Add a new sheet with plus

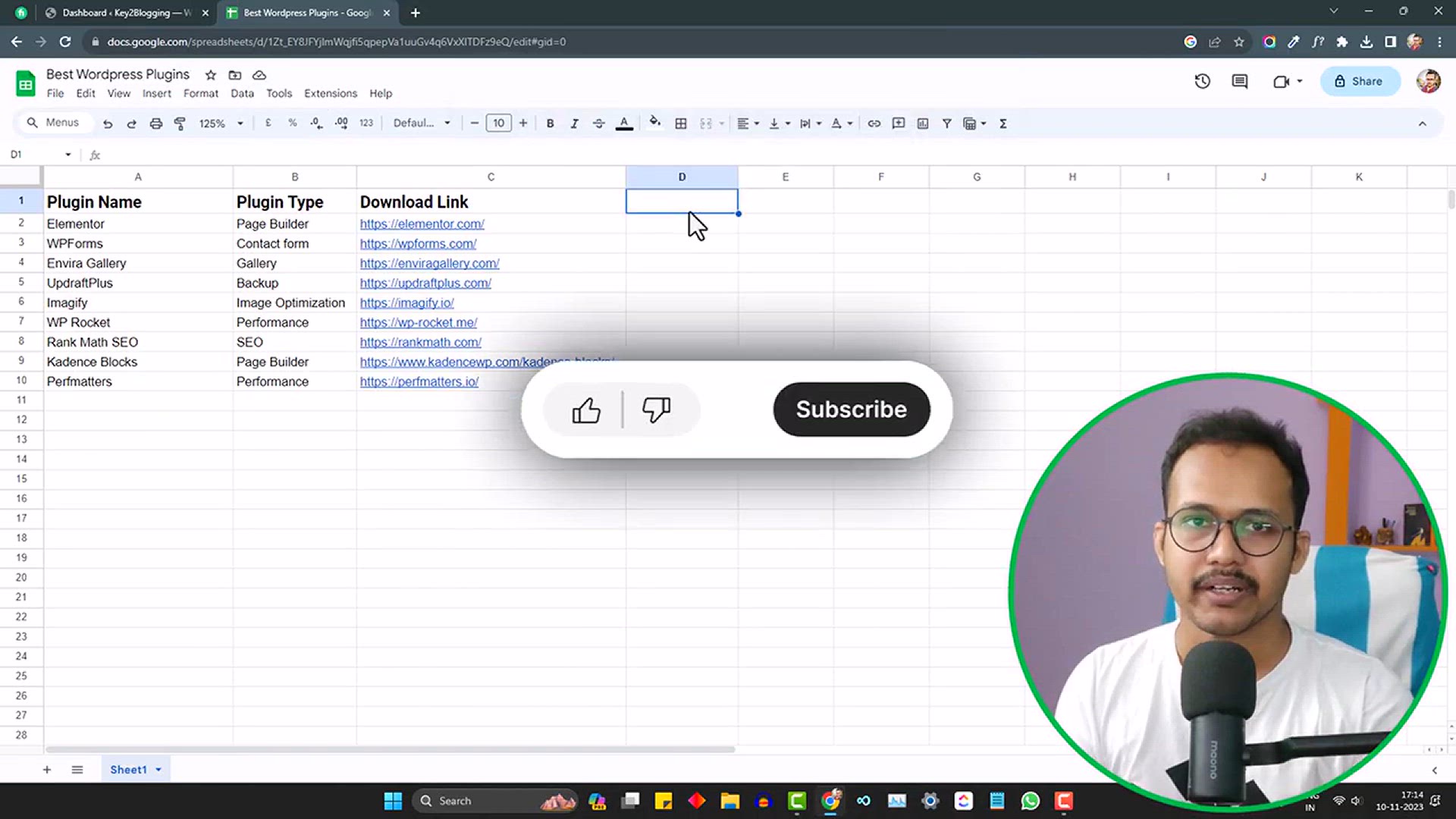click(47, 770)
